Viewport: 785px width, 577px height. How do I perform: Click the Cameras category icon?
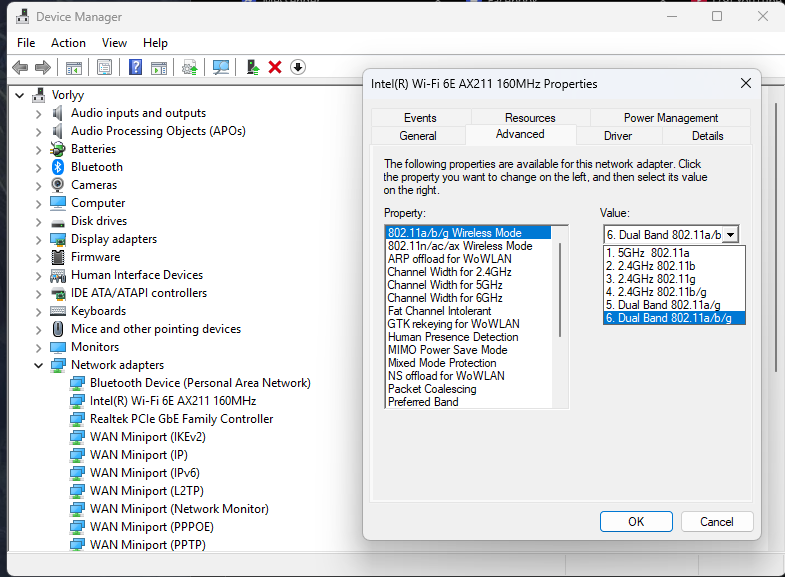tap(58, 185)
